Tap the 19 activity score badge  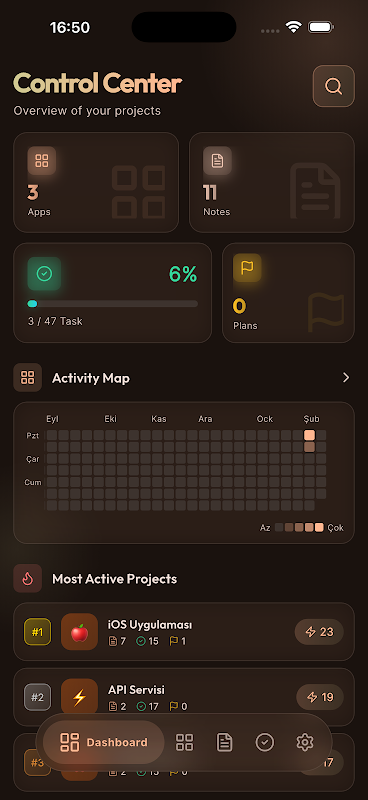[x=320, y=697]
